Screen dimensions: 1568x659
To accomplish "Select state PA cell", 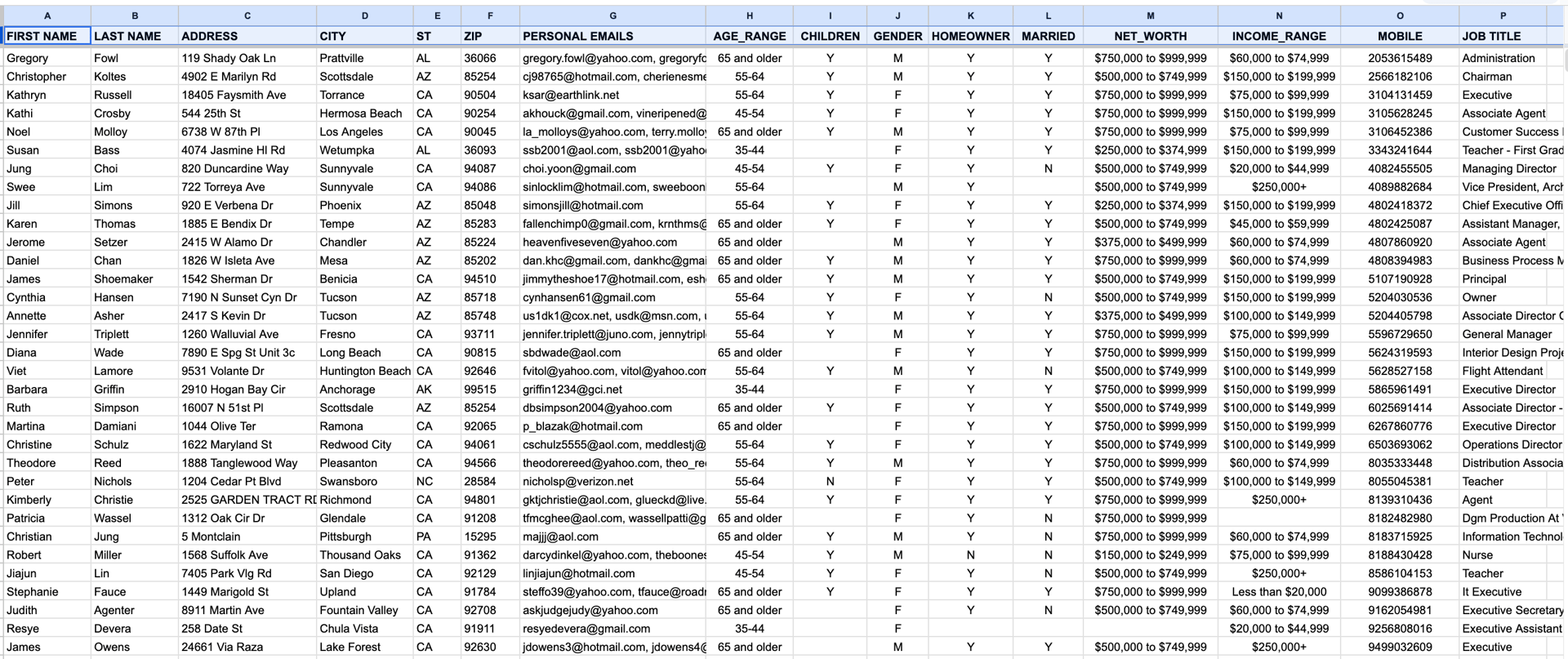I will tap(437, 537).
